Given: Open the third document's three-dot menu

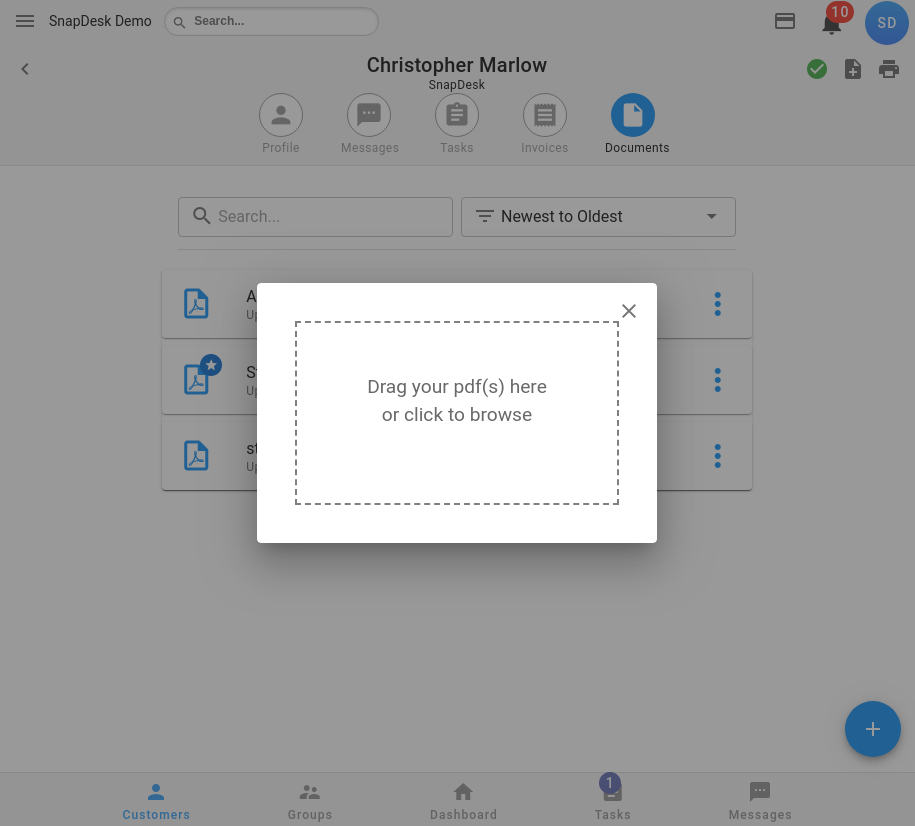Looking at the screenshot, I should coord(718,456).
